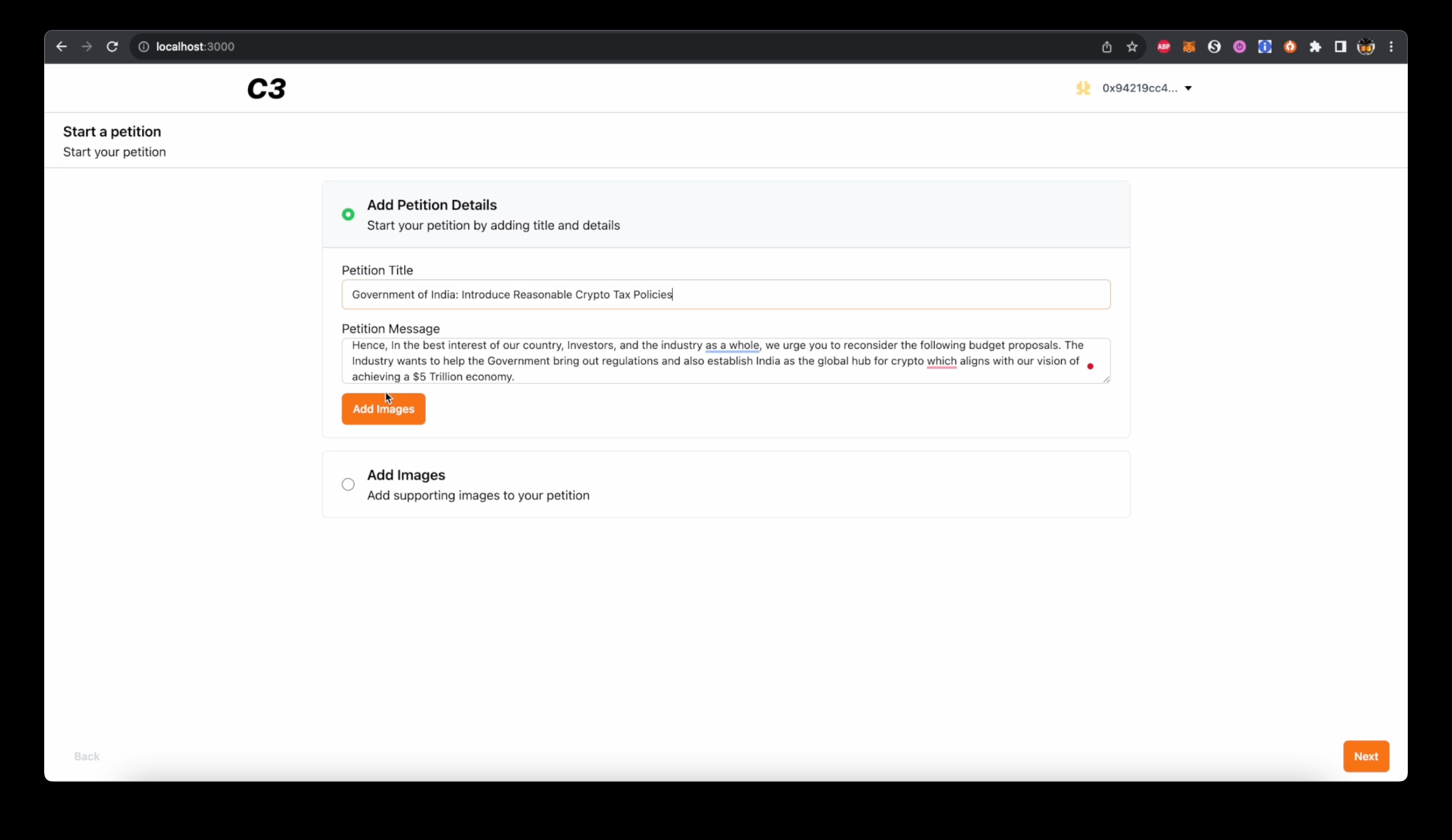
Task: Select the Add Petition Details radio button
Action: pyautogui.click(x=348, y=214)
